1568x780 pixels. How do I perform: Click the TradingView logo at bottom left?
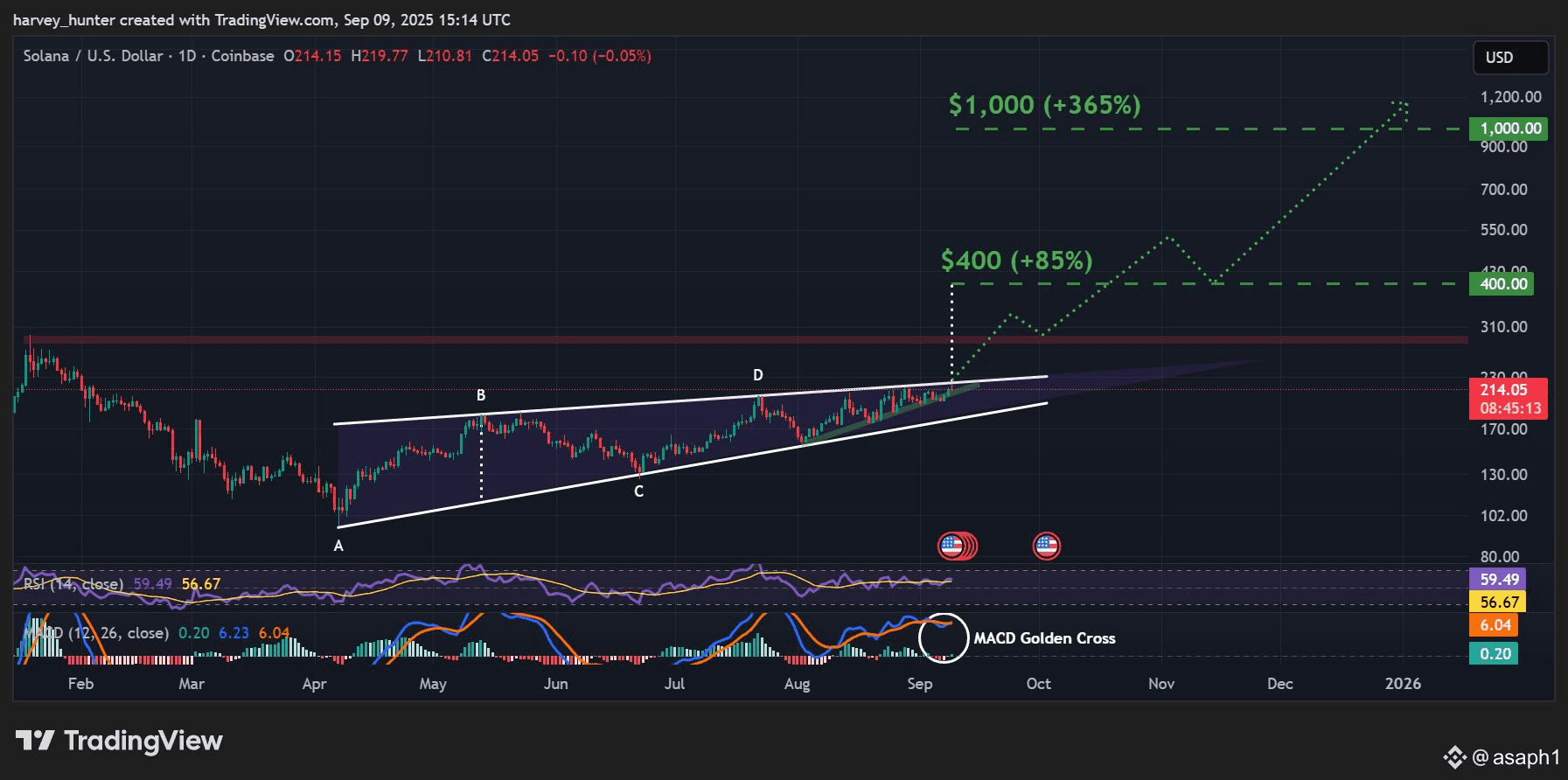tap(119, 741)
